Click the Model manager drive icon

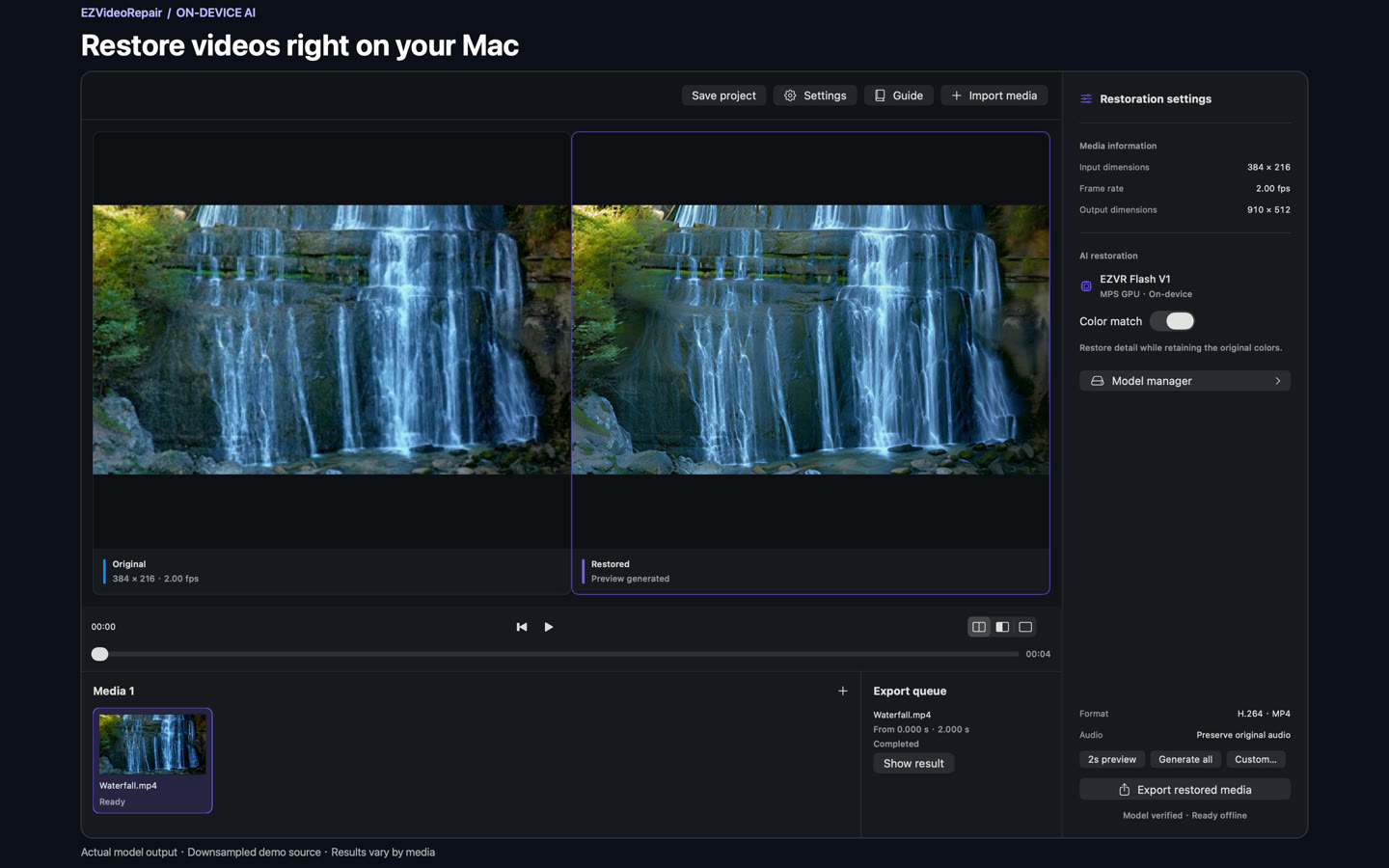tap(1097, 381)
